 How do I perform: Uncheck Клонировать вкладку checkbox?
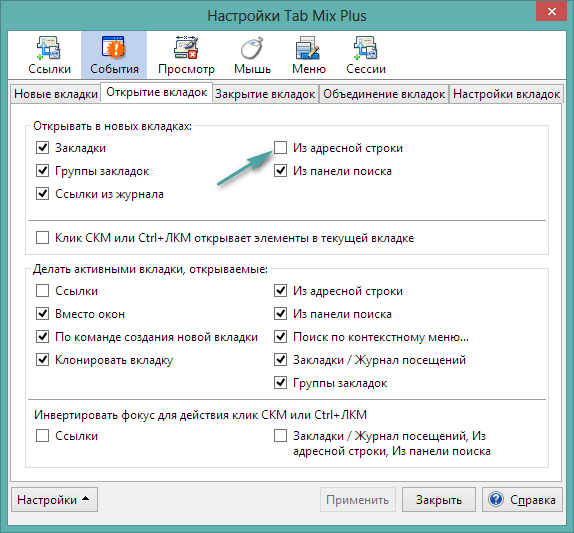point(42,360)
